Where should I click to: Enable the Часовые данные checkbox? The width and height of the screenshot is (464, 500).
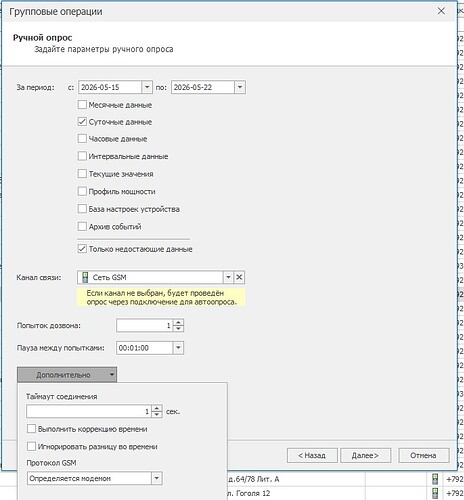(x=82, y=139)
